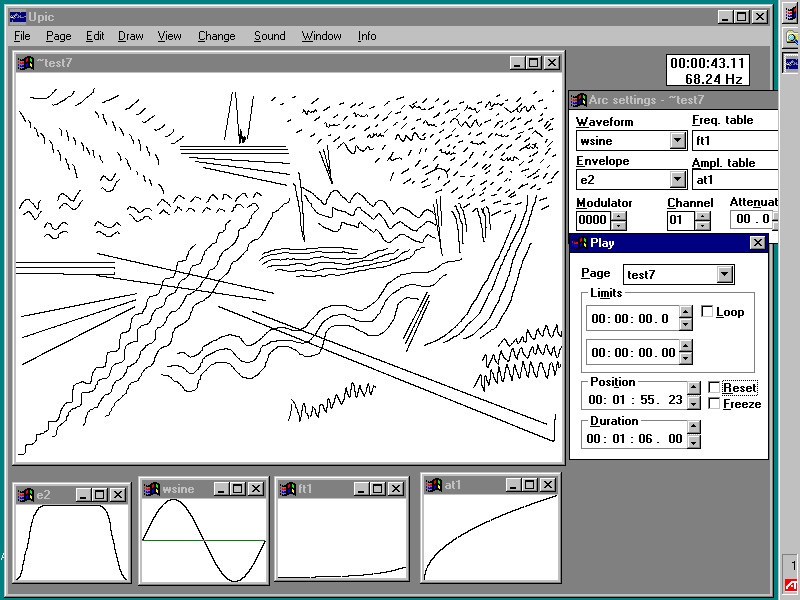Click the Channel field showing 01

[681, 220]
